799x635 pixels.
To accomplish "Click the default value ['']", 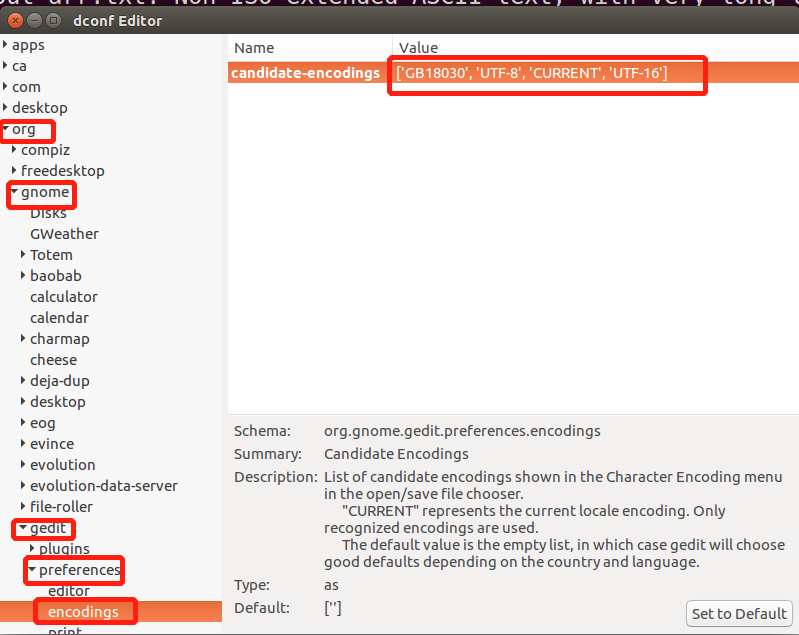I will click(333, 608).
